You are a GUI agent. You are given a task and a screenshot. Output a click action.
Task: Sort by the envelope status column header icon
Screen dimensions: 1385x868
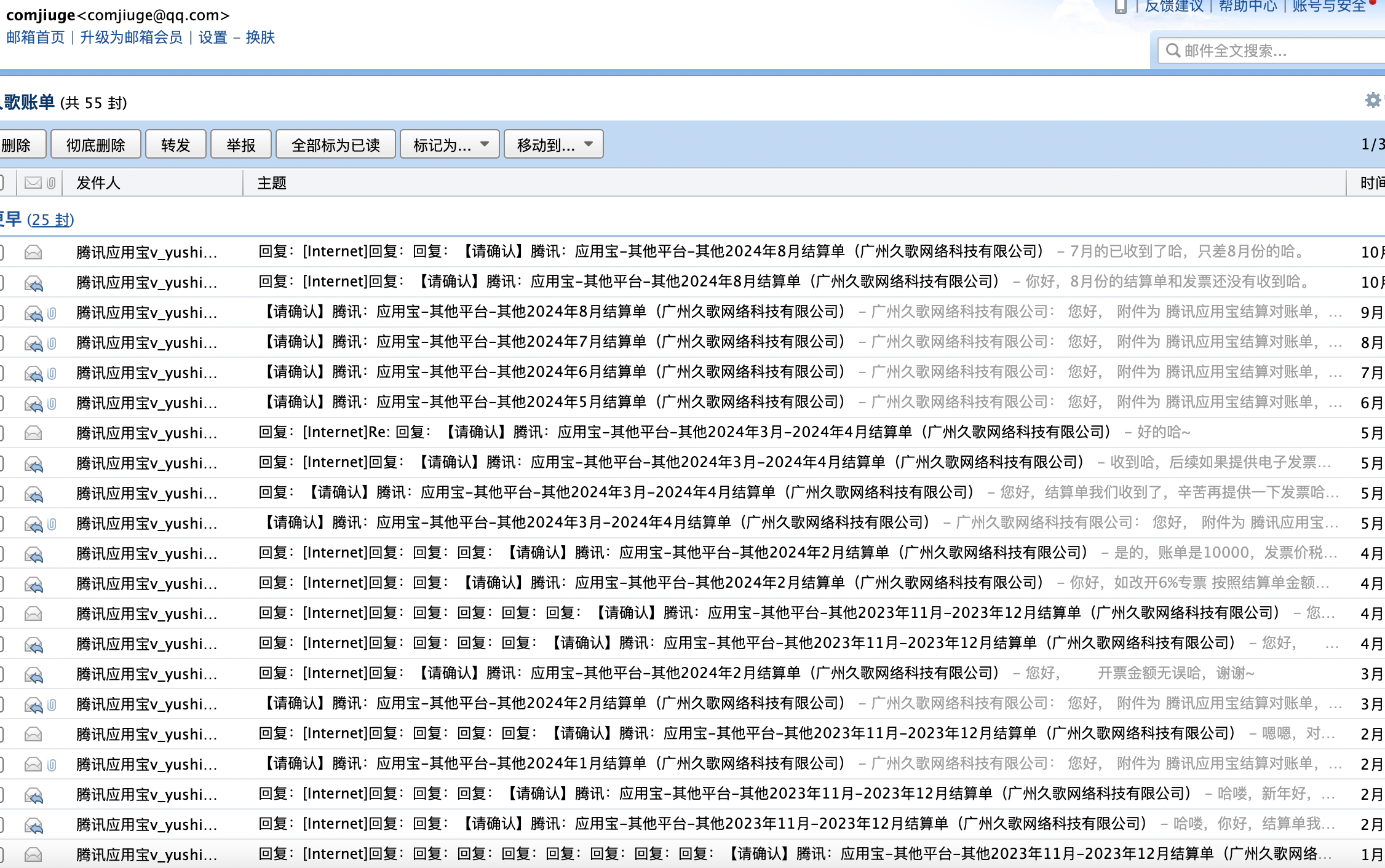point(33,183)
